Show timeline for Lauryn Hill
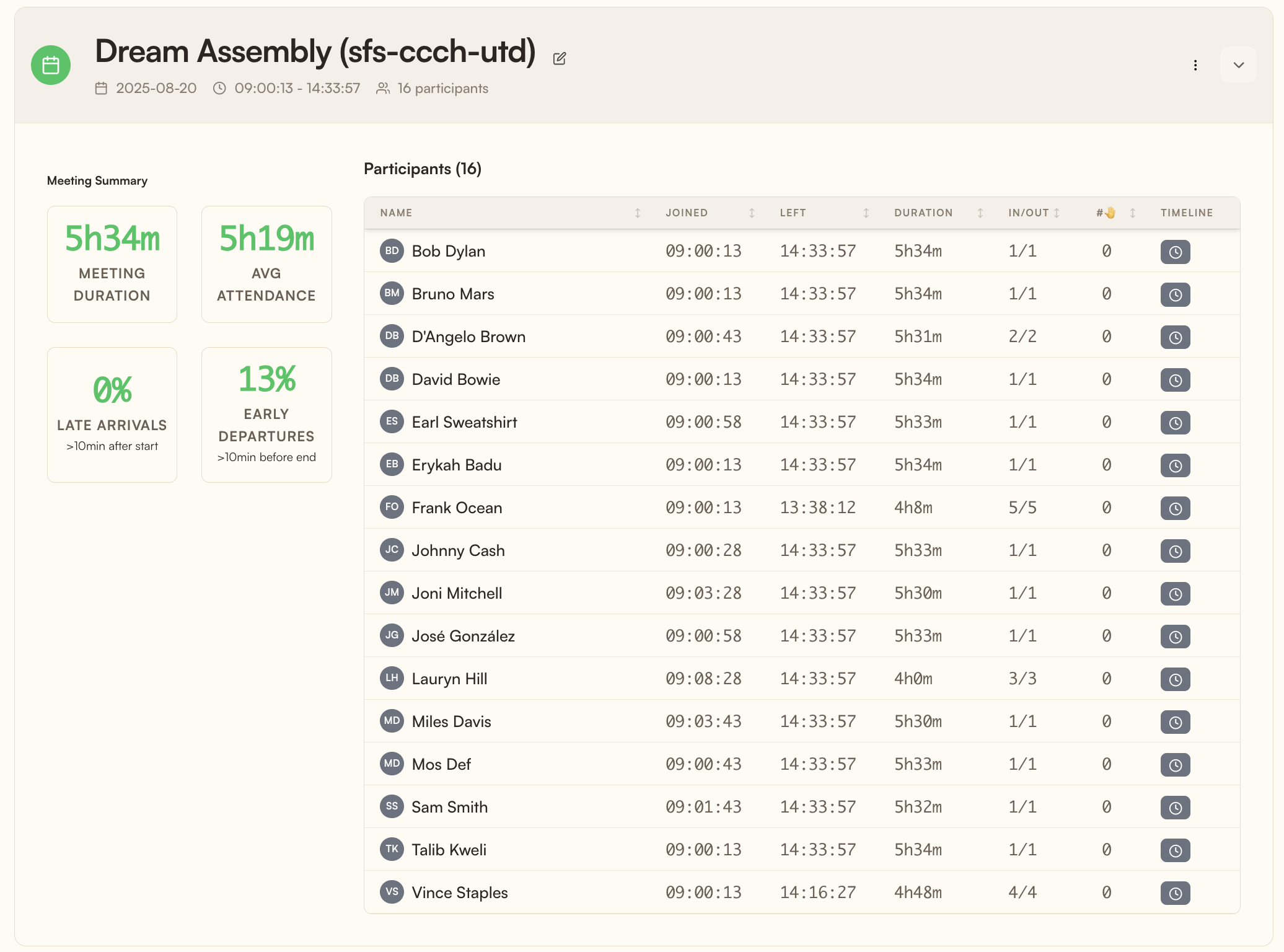The height and width of the screenshot is (952, 1284). click(x=1175, y=679)
